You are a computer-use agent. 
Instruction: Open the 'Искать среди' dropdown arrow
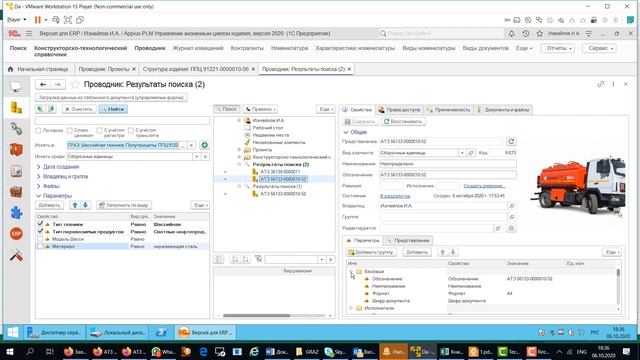tap(197, 156)
